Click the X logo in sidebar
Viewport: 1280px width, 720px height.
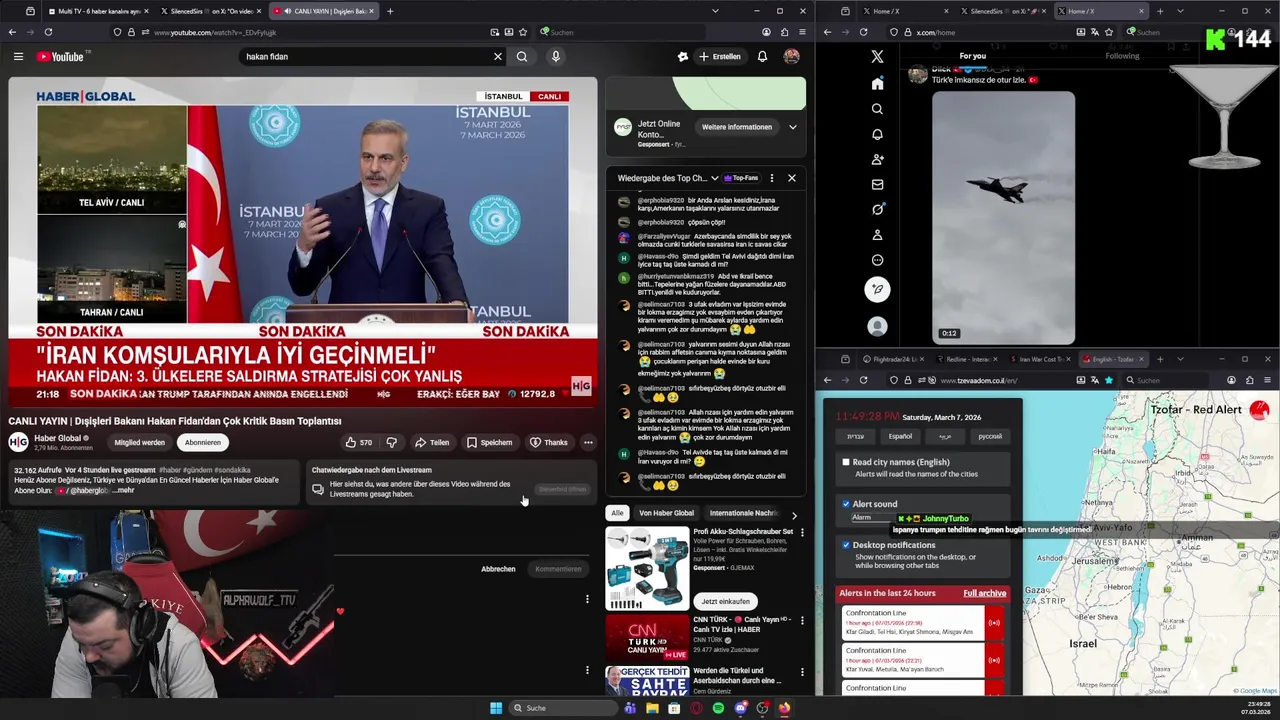pyautogui.click(x=877, y=57)
